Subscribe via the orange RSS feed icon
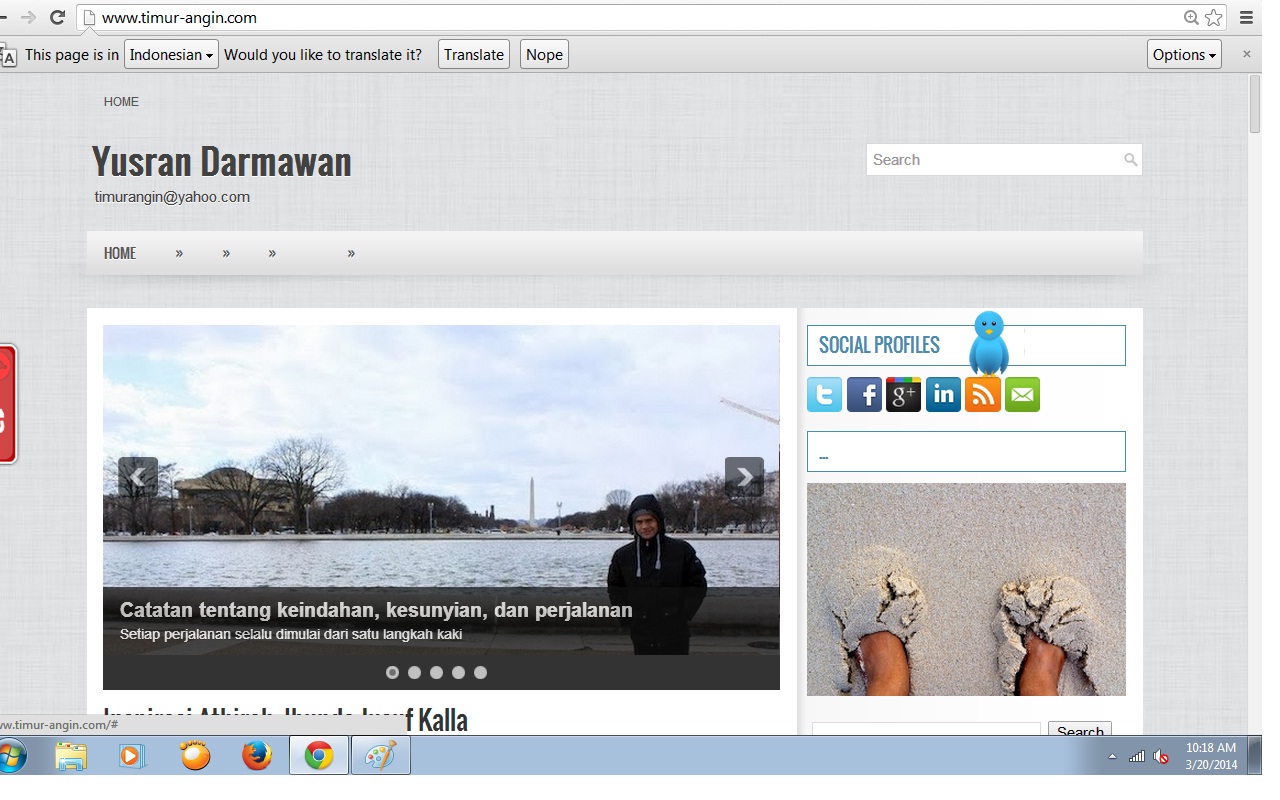This screenshot has width=1280, height=800. click(982, 395)
